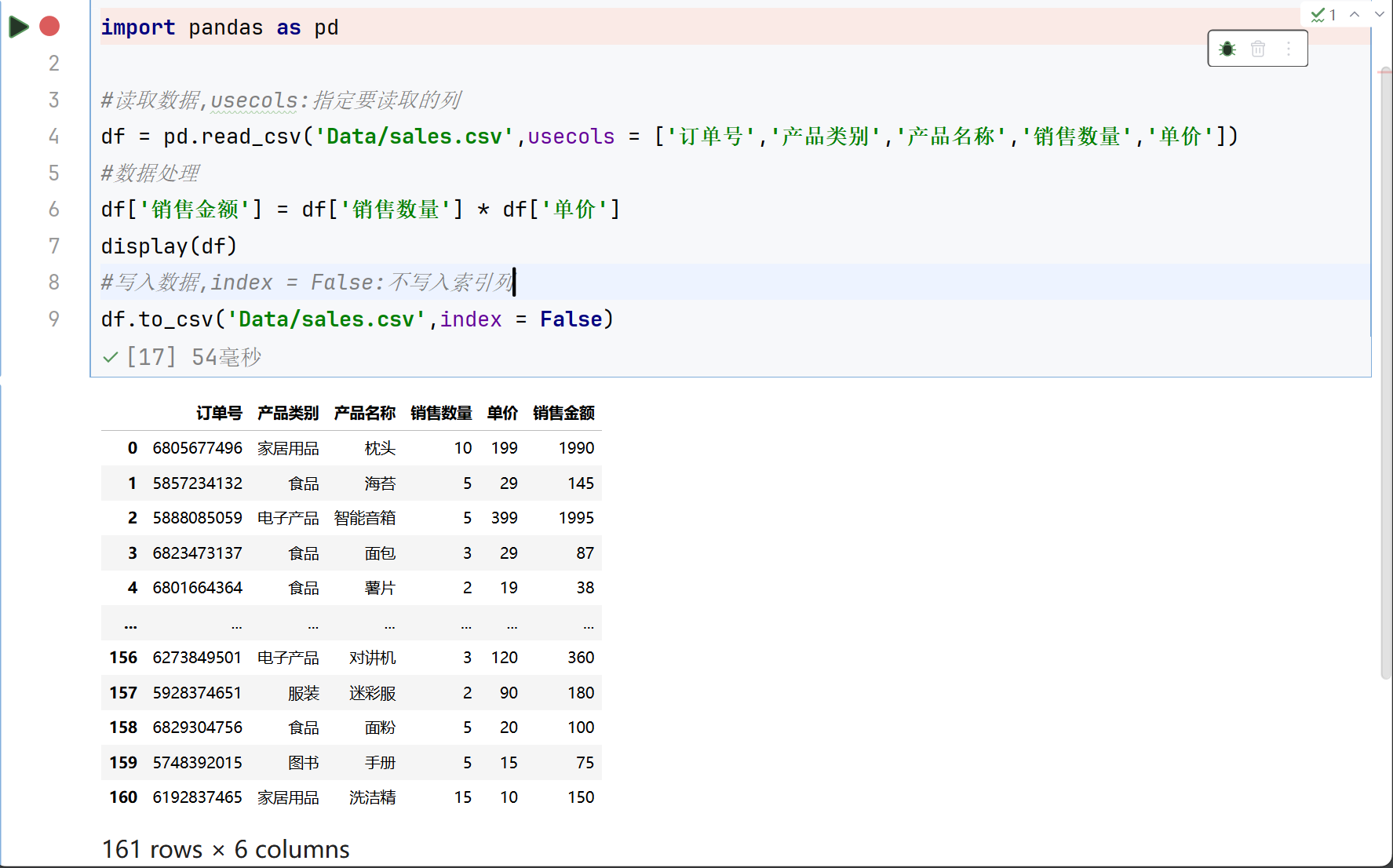Image resolution: width=1393 pixels, height=868 pixels.
Task: Select order number cell '5928374651'
Action: click(198, 693)
